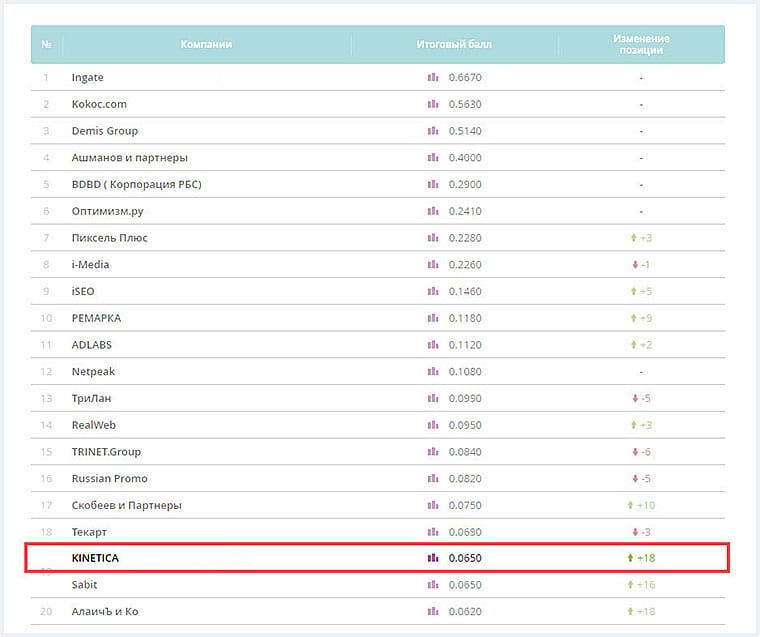
Task: Click chart icon in Пиксель Плюс row
Action: pyautogui.click(x=433, y=238)
